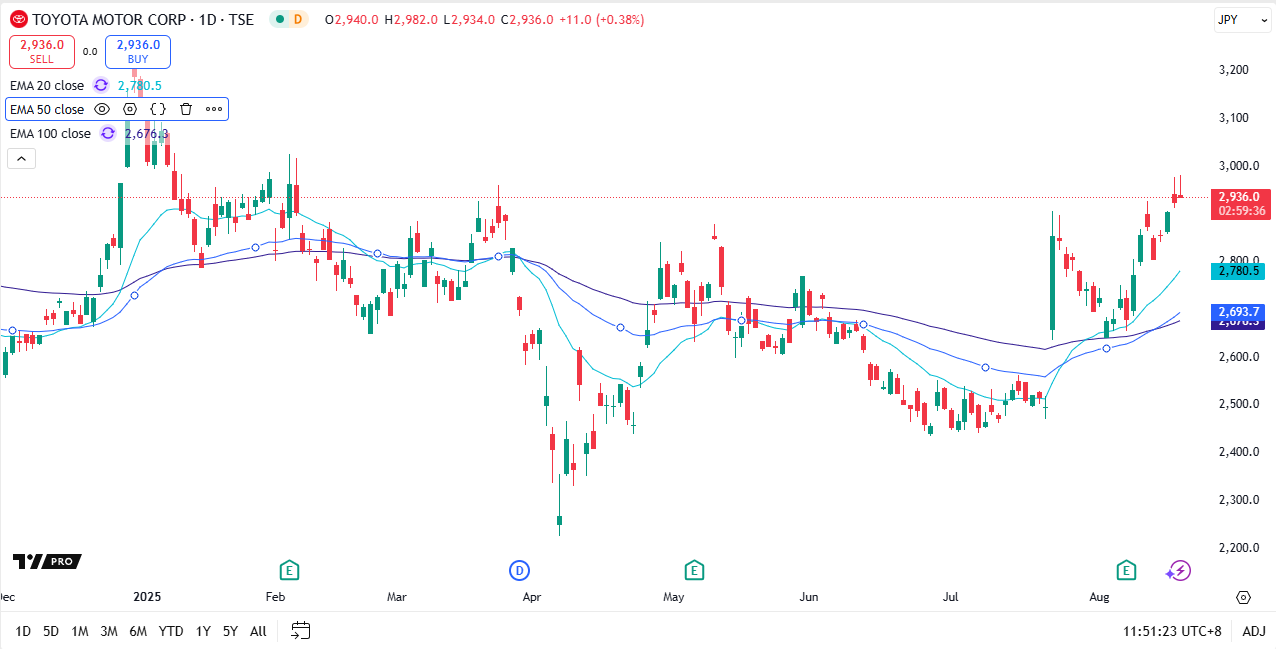Image resolution: width=1276 pixels, height=649 pixels.
Task: Open EMA 50 more options ellipsis
Action: pyautogui.click(x=214, y=109)
